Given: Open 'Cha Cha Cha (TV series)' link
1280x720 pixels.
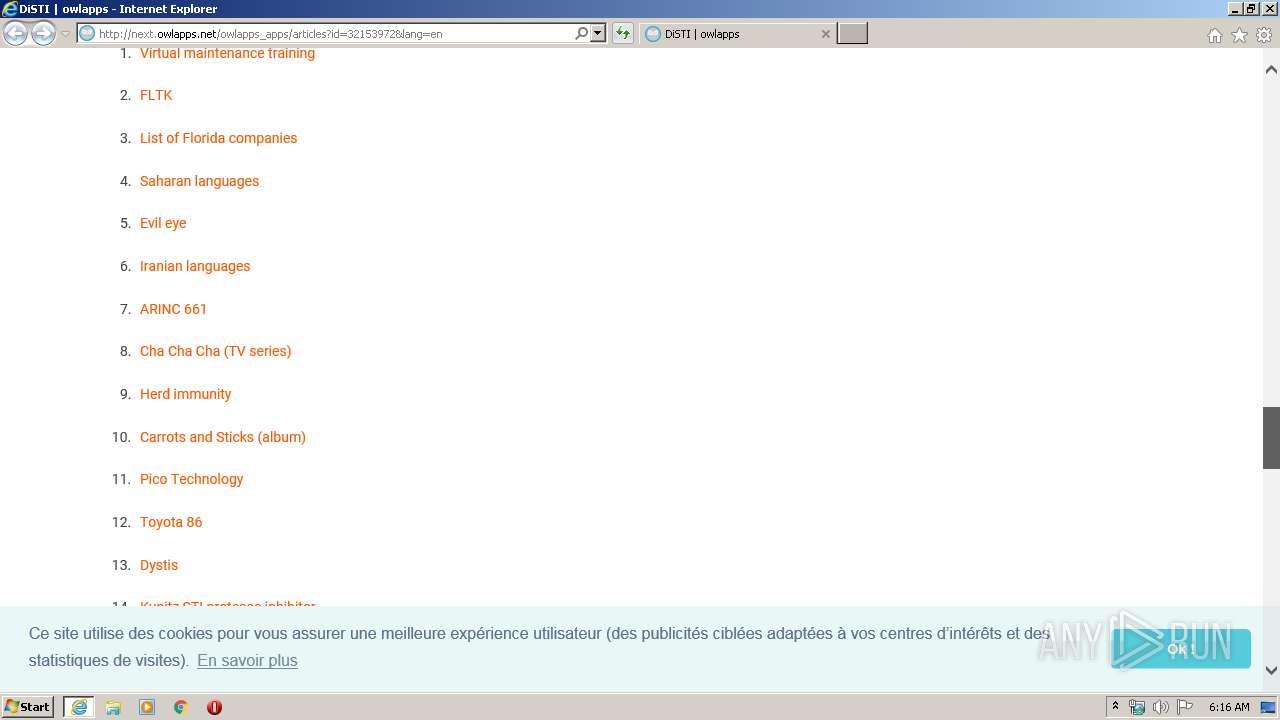Looking at the screenshot, I should [x=215, y=351].
